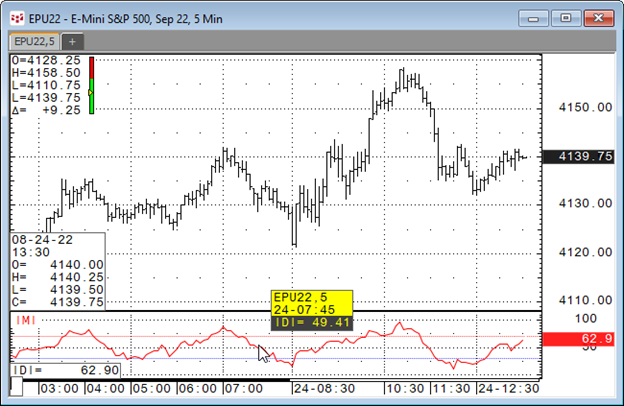Click the CQG application icon in title bar

click(17, 18)
